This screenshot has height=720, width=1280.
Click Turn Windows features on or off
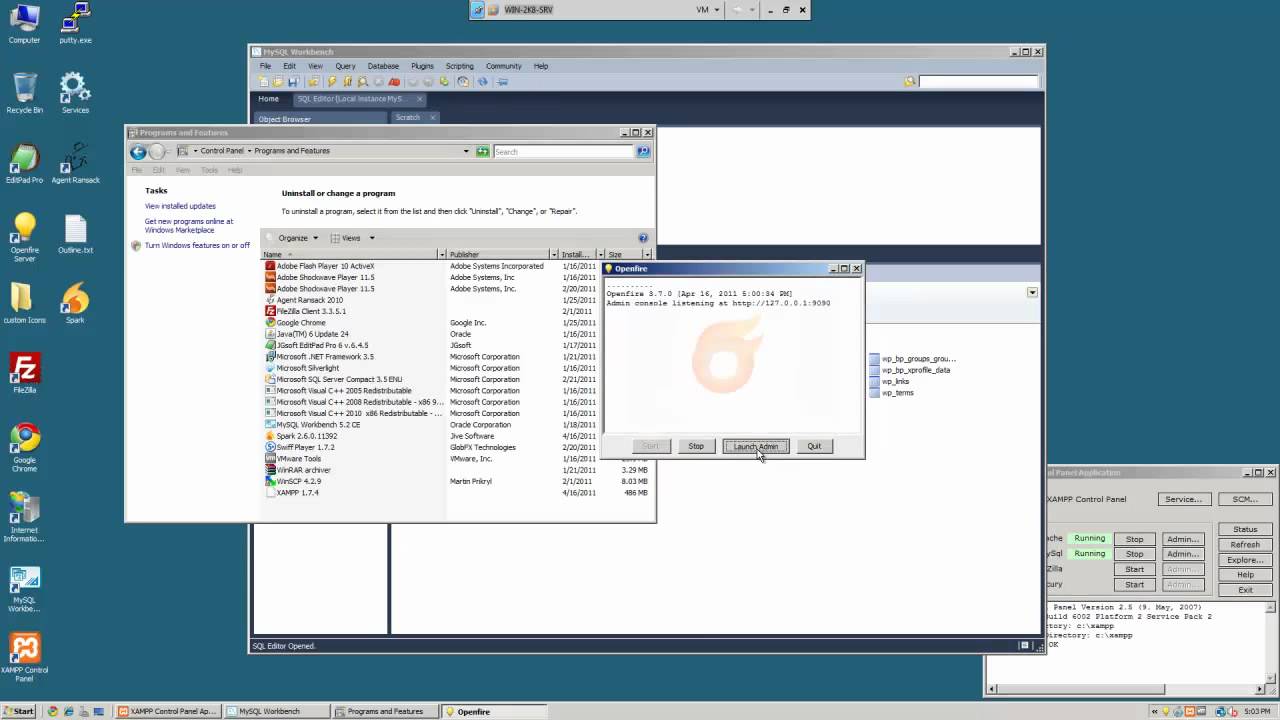coord(197,245)
